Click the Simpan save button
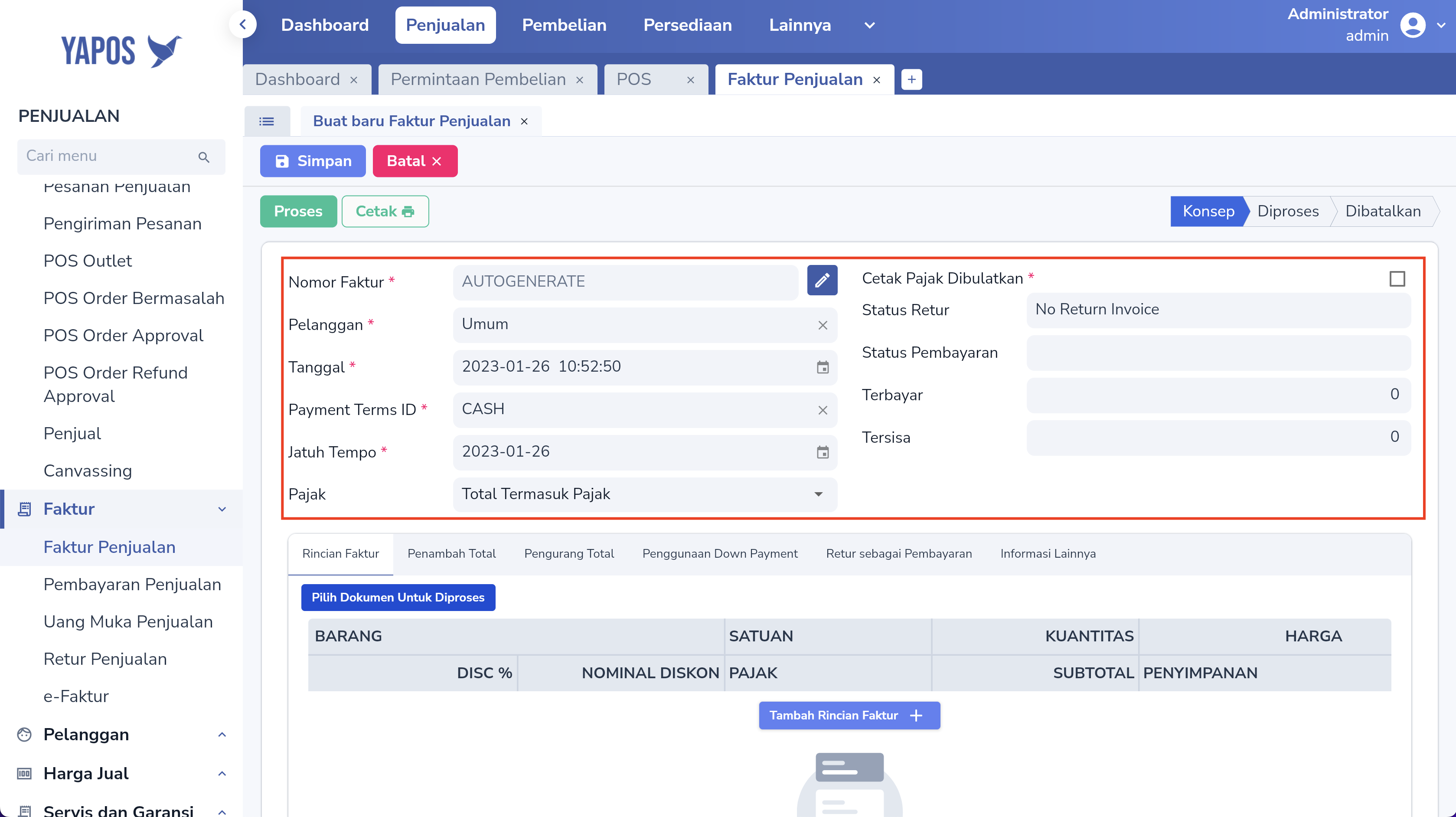This screenshot has width=1456, height=817. click(313, 161)
